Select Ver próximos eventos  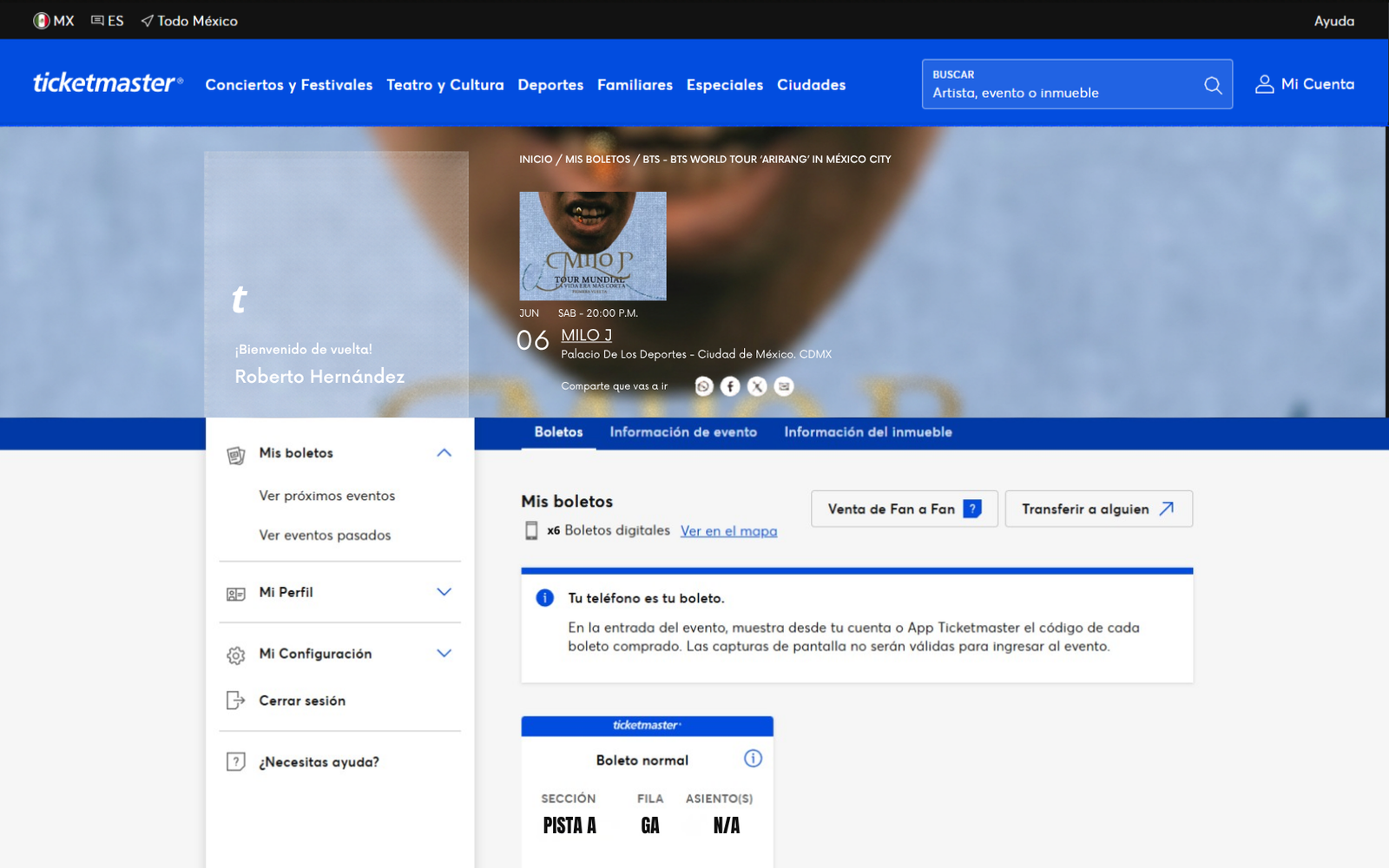327,496
